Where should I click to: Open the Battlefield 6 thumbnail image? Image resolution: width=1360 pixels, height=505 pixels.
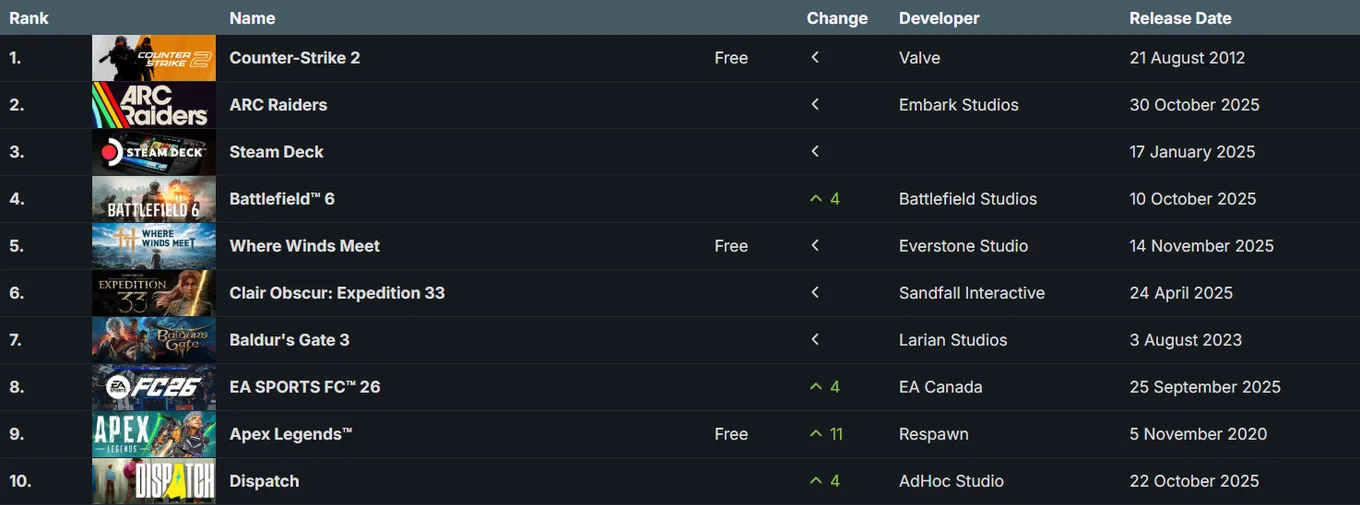tap(153, 199)
